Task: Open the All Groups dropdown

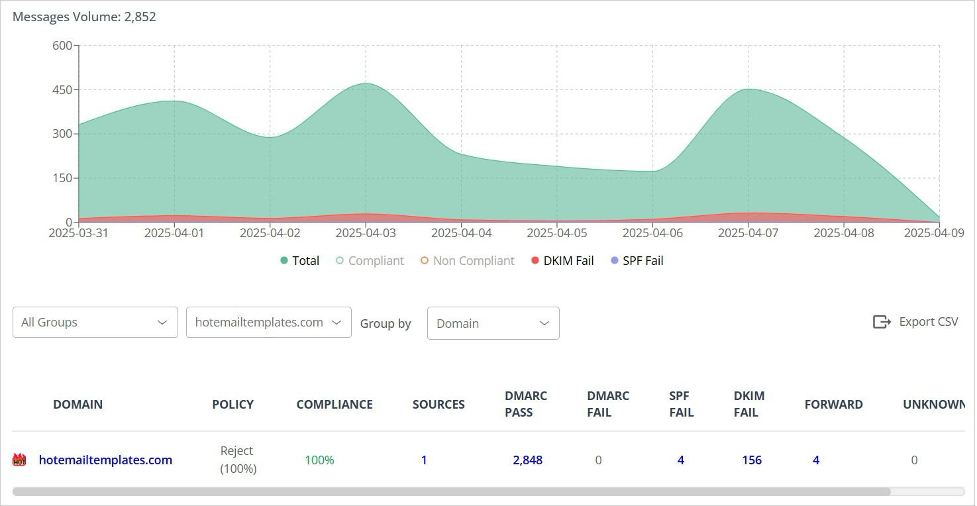Action: [x=95, y=323]
